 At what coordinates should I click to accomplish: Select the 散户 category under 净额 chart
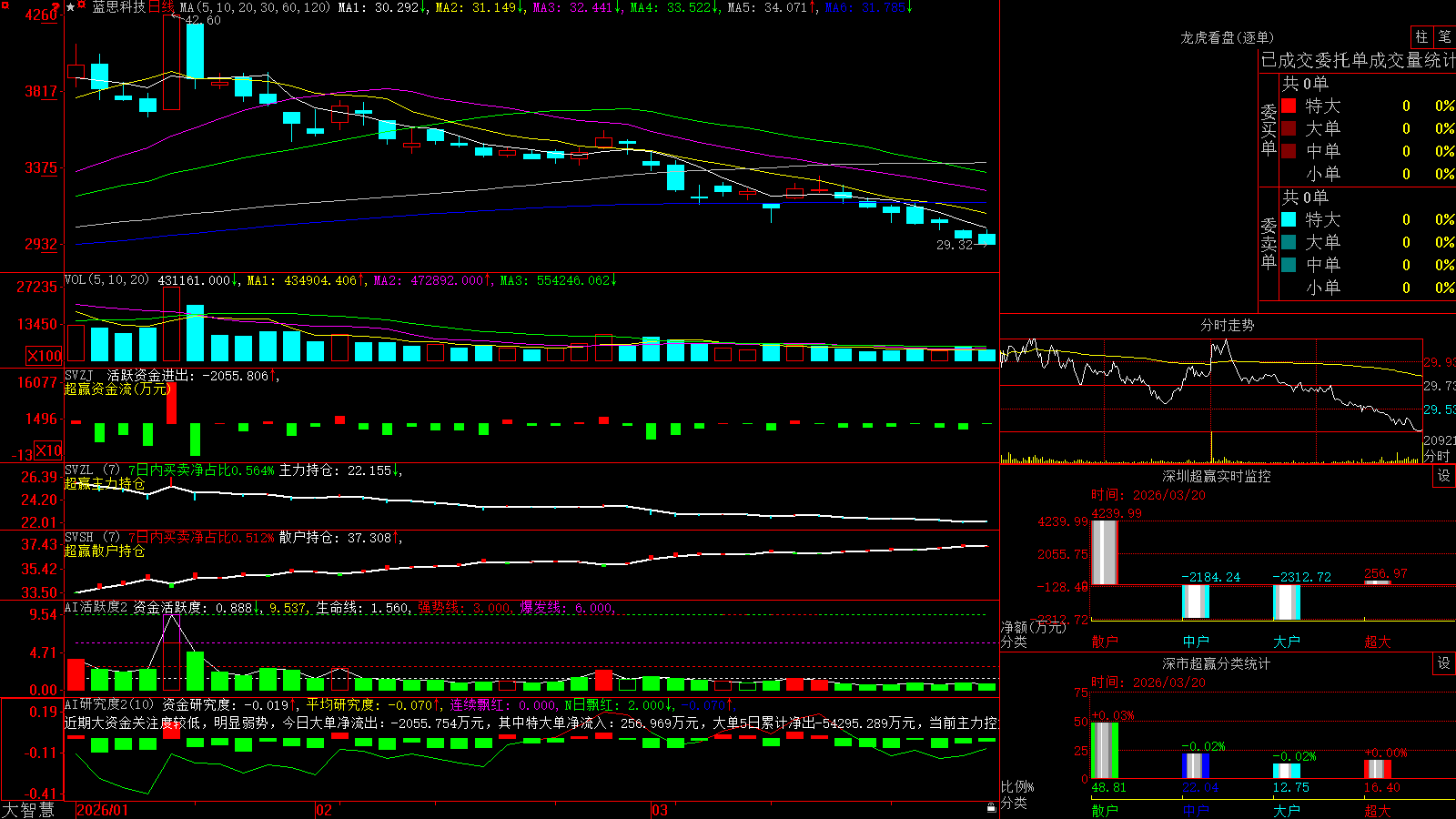coord(1105,642)
